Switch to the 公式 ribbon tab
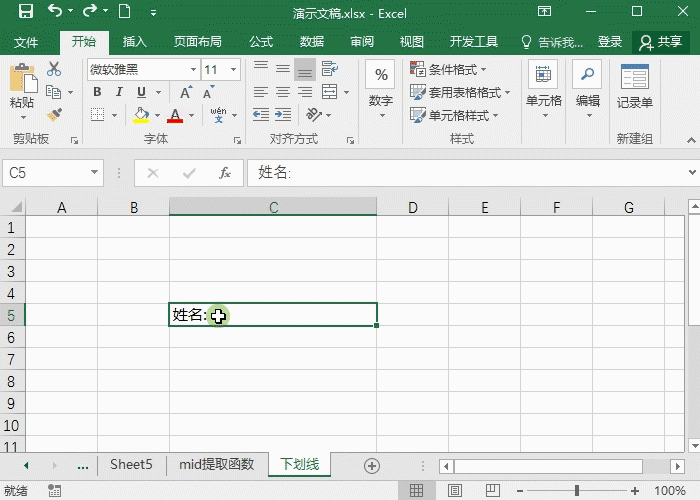The height and width of the screenshot is (500, 700). [261, 42]
